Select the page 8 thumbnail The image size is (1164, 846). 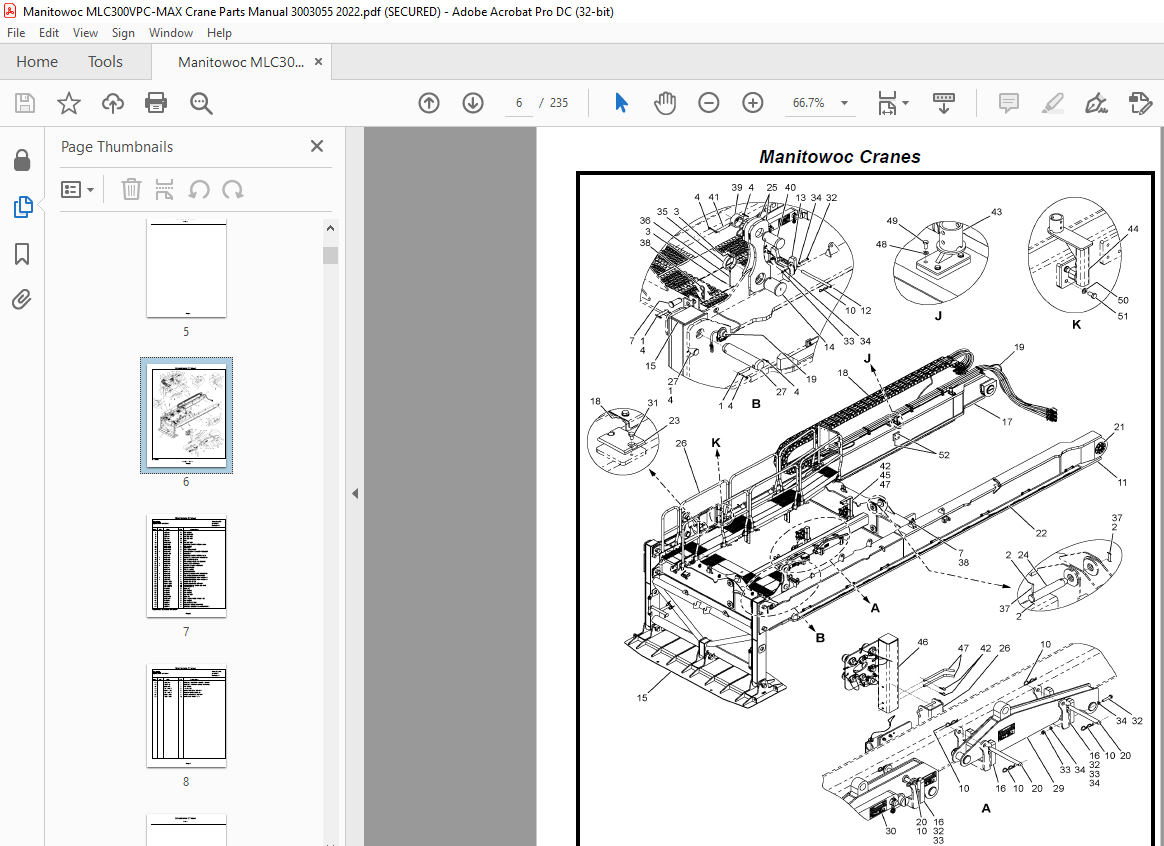tap(186, 715)
